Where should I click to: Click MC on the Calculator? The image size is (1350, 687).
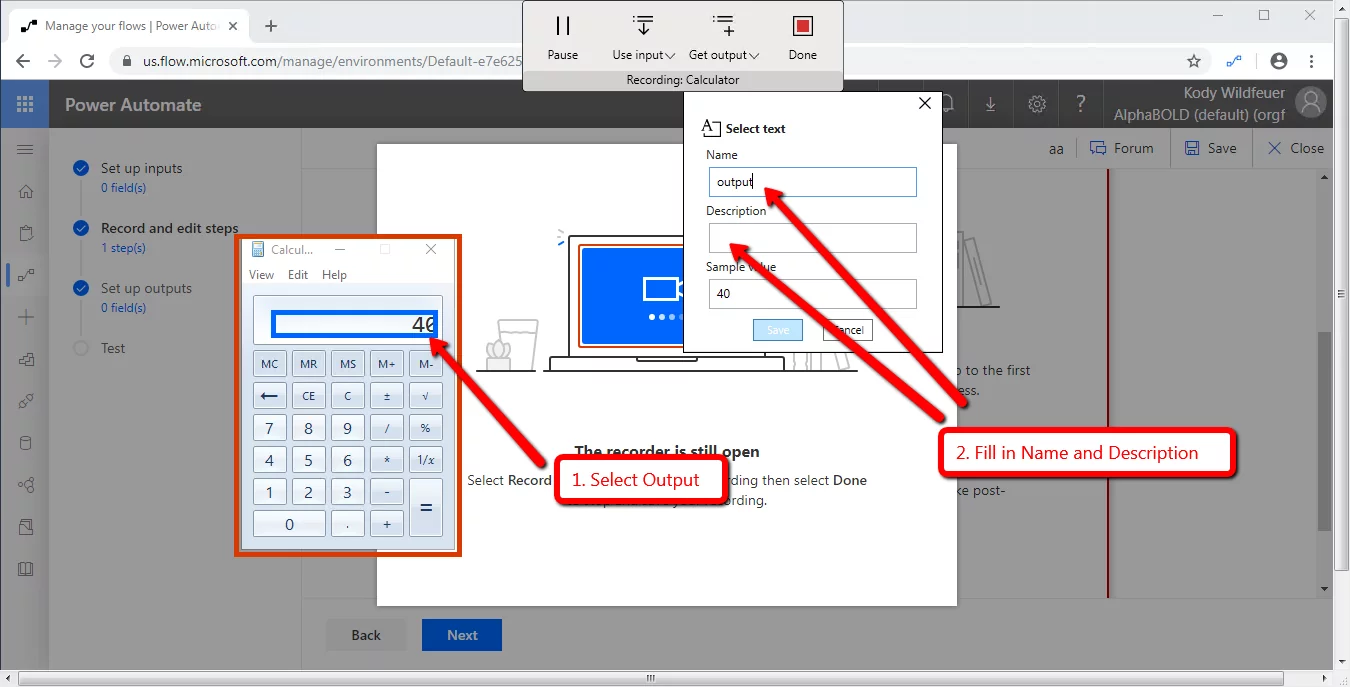270,364
